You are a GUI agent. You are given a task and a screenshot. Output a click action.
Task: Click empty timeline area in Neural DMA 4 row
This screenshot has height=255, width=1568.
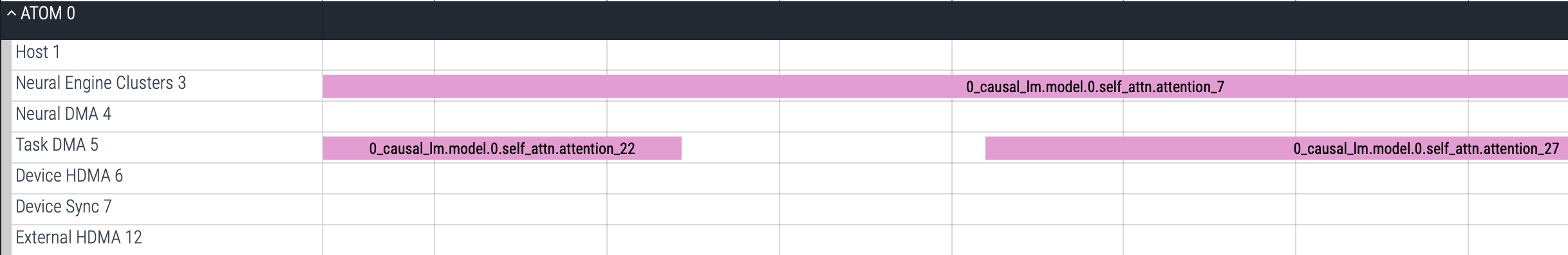pos(945,117)
